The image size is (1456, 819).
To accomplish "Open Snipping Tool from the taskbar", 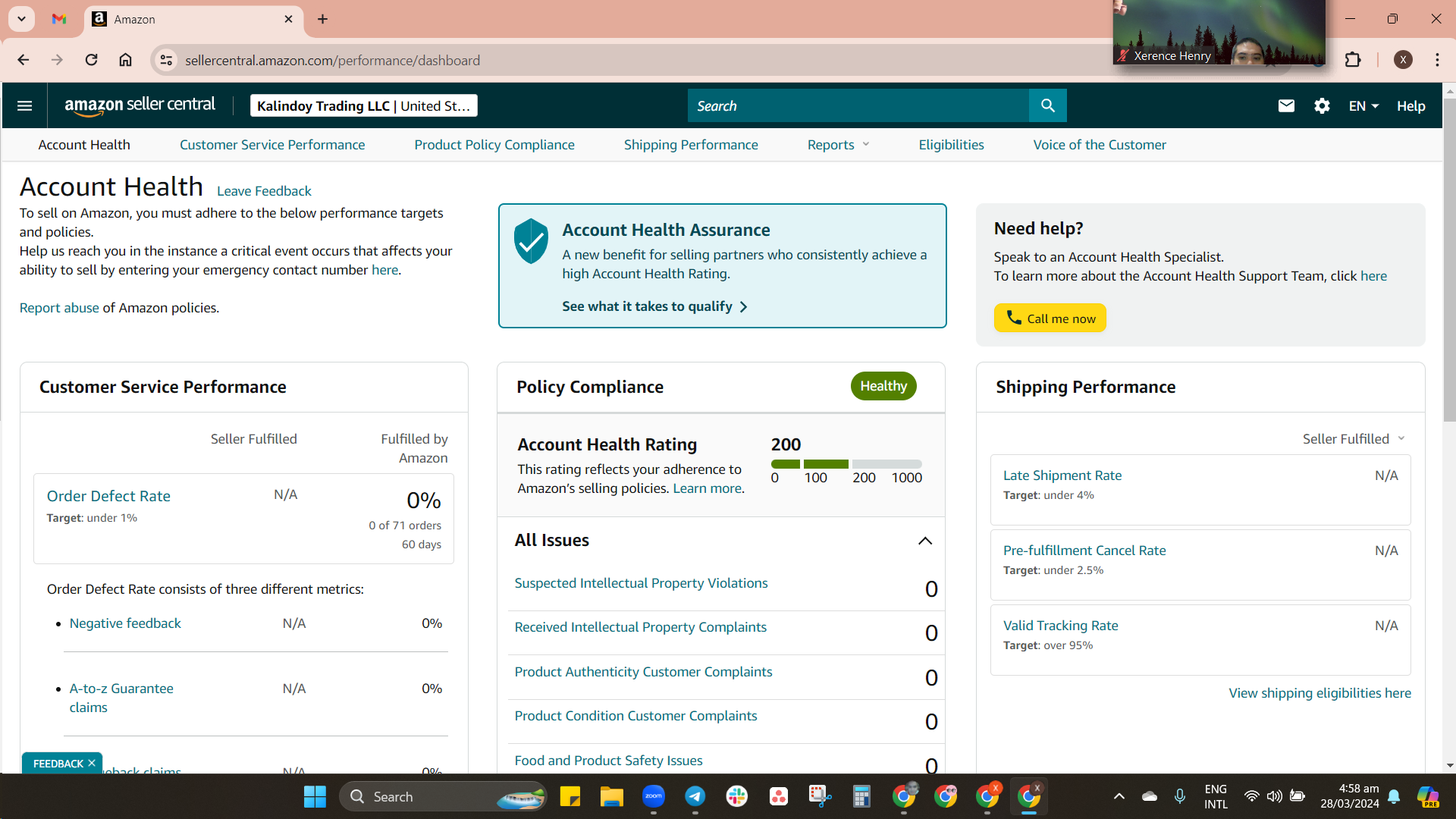I will tap(821, 796).
